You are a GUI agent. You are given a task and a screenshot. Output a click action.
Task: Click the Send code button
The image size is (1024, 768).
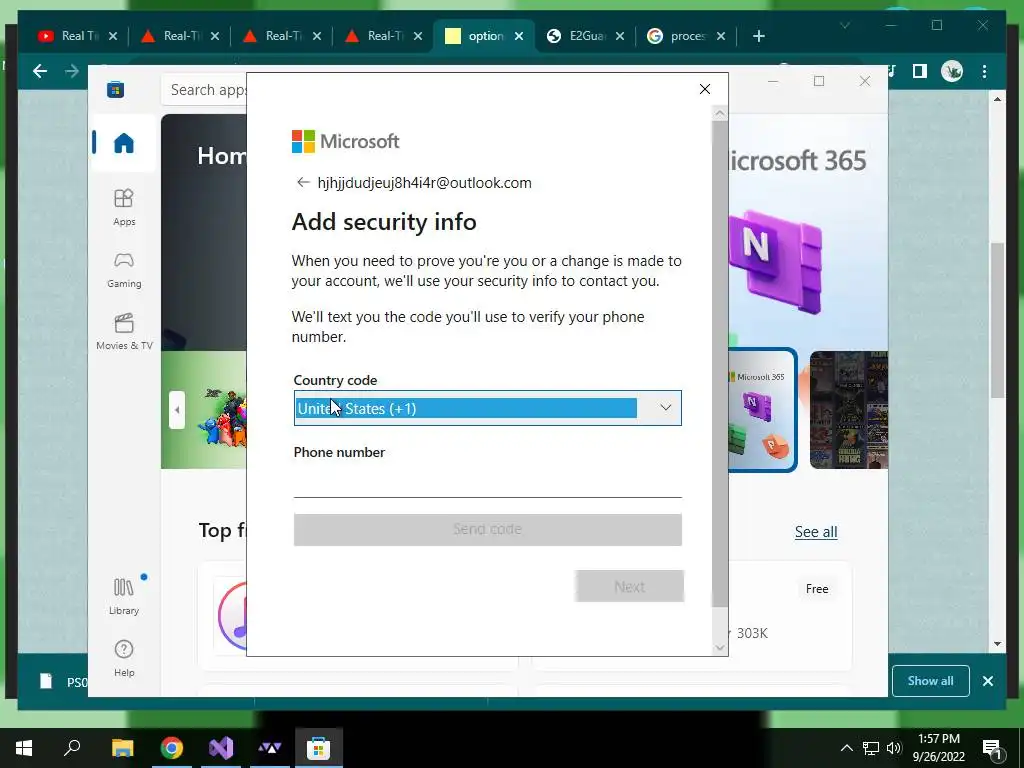pos(487,529)
